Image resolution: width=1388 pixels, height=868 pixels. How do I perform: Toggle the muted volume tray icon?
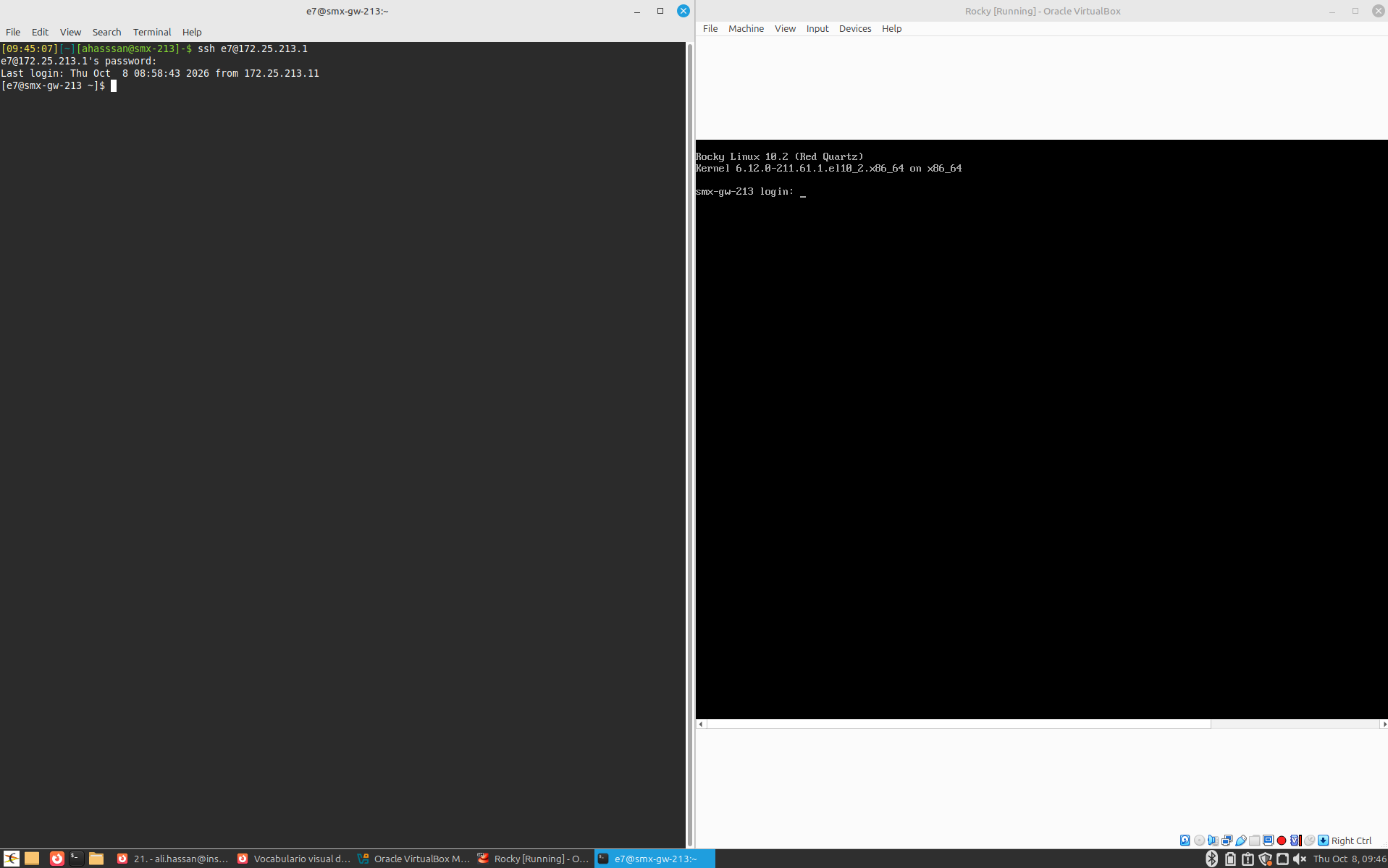coord(1300,859)
